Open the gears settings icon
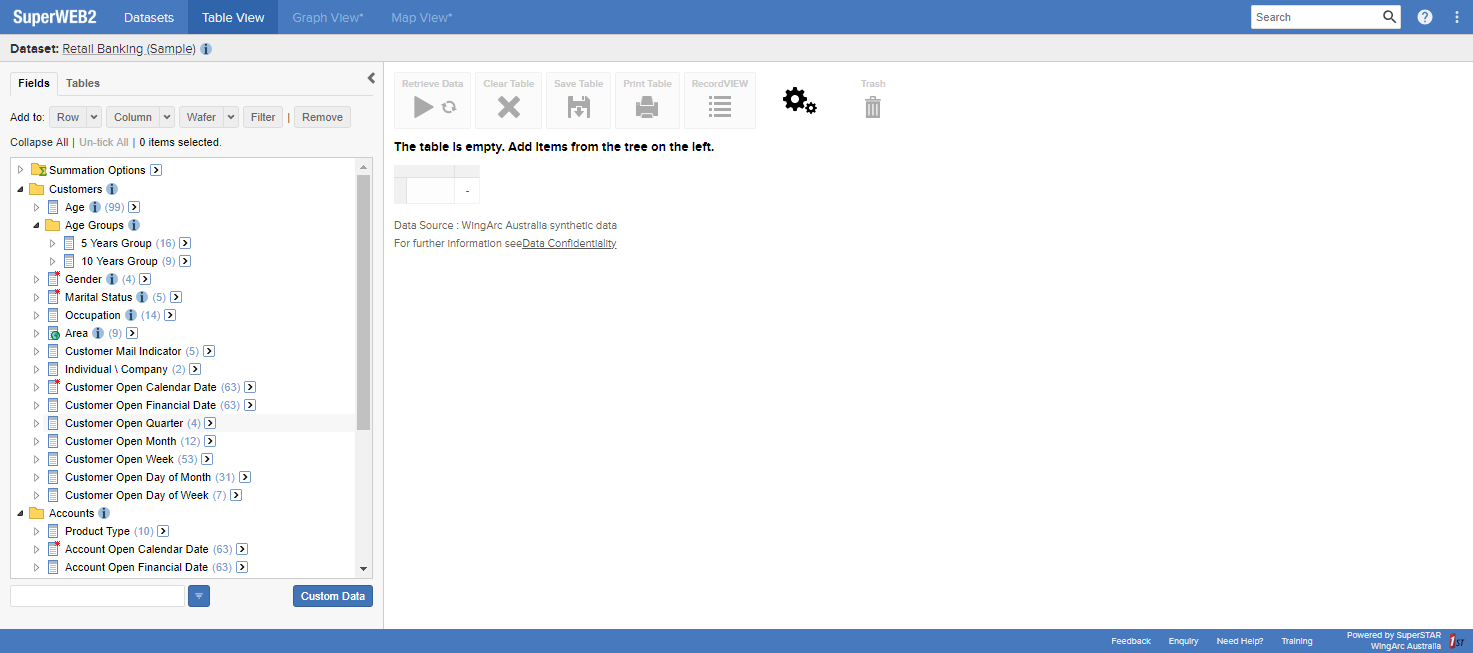 799,100
